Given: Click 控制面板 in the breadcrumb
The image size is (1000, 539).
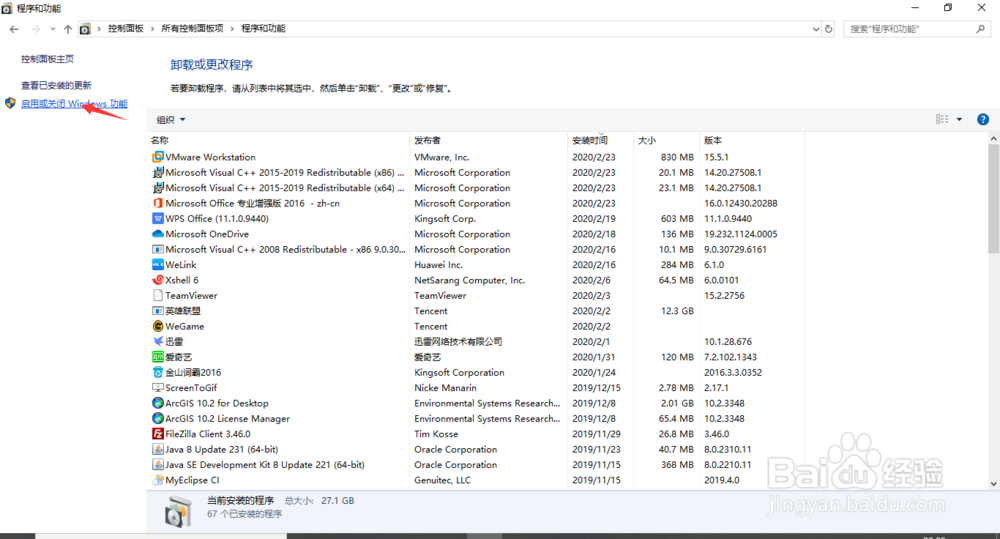Looking at the screenshot, I should pos(126,29).
